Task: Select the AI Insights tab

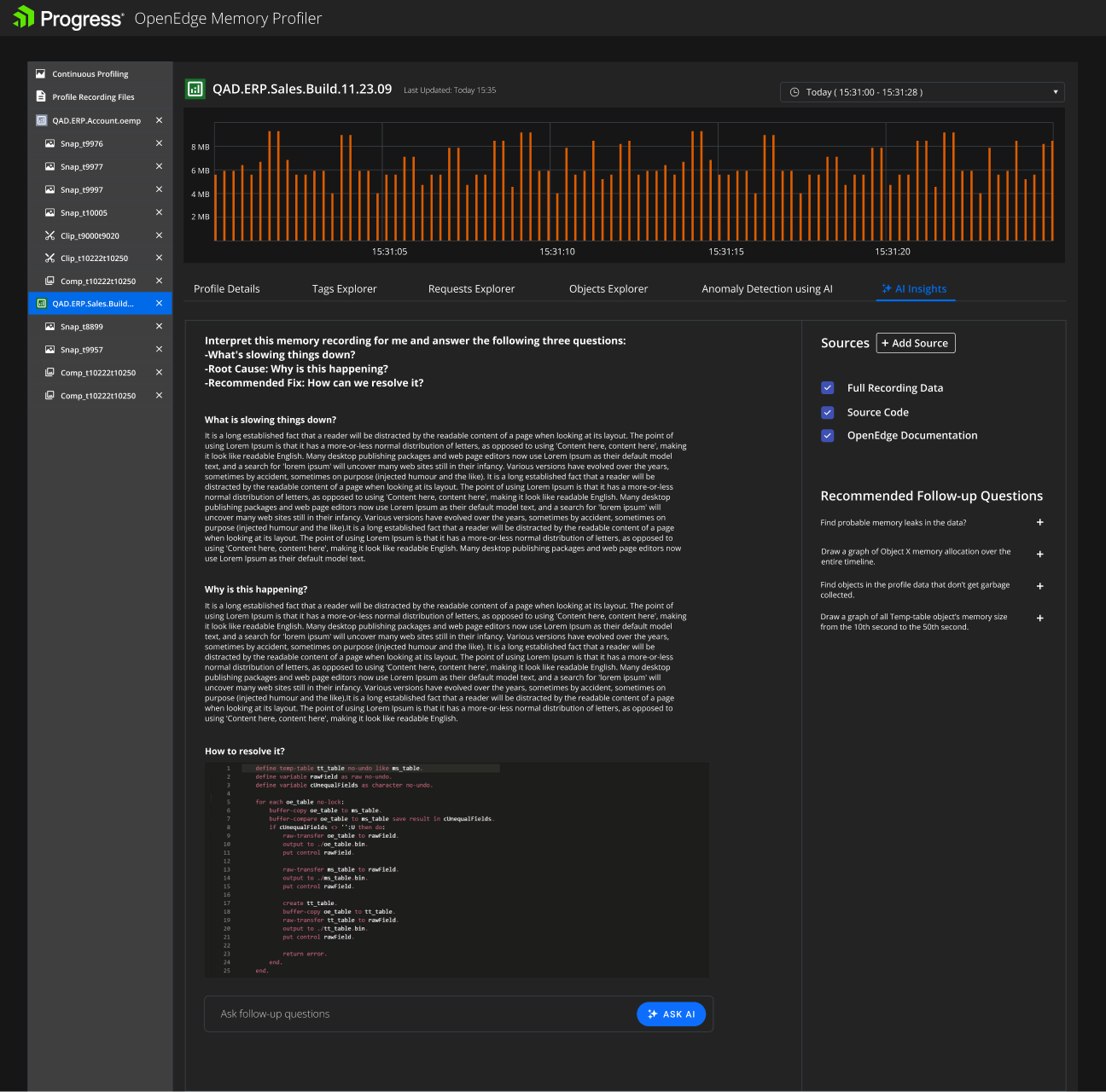Action: pyautogui.click(x=914, y=289)
